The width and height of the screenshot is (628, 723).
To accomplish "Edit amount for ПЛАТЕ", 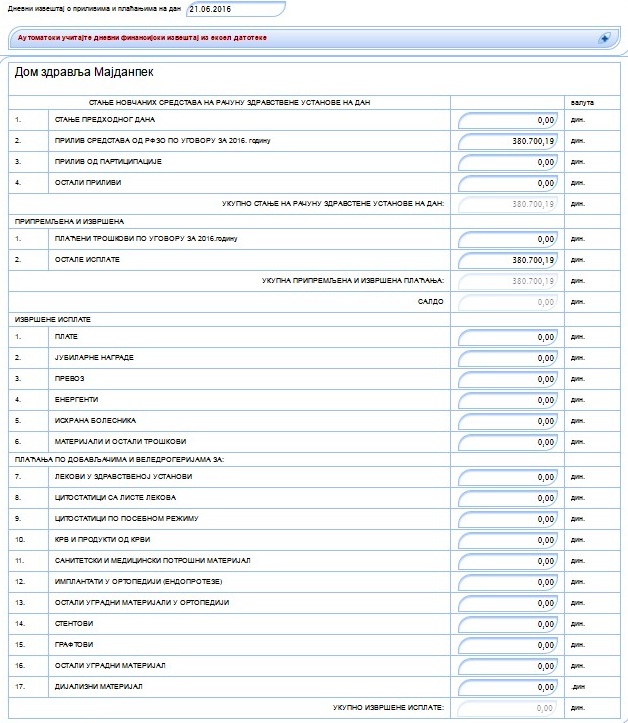I will (508, 337).
